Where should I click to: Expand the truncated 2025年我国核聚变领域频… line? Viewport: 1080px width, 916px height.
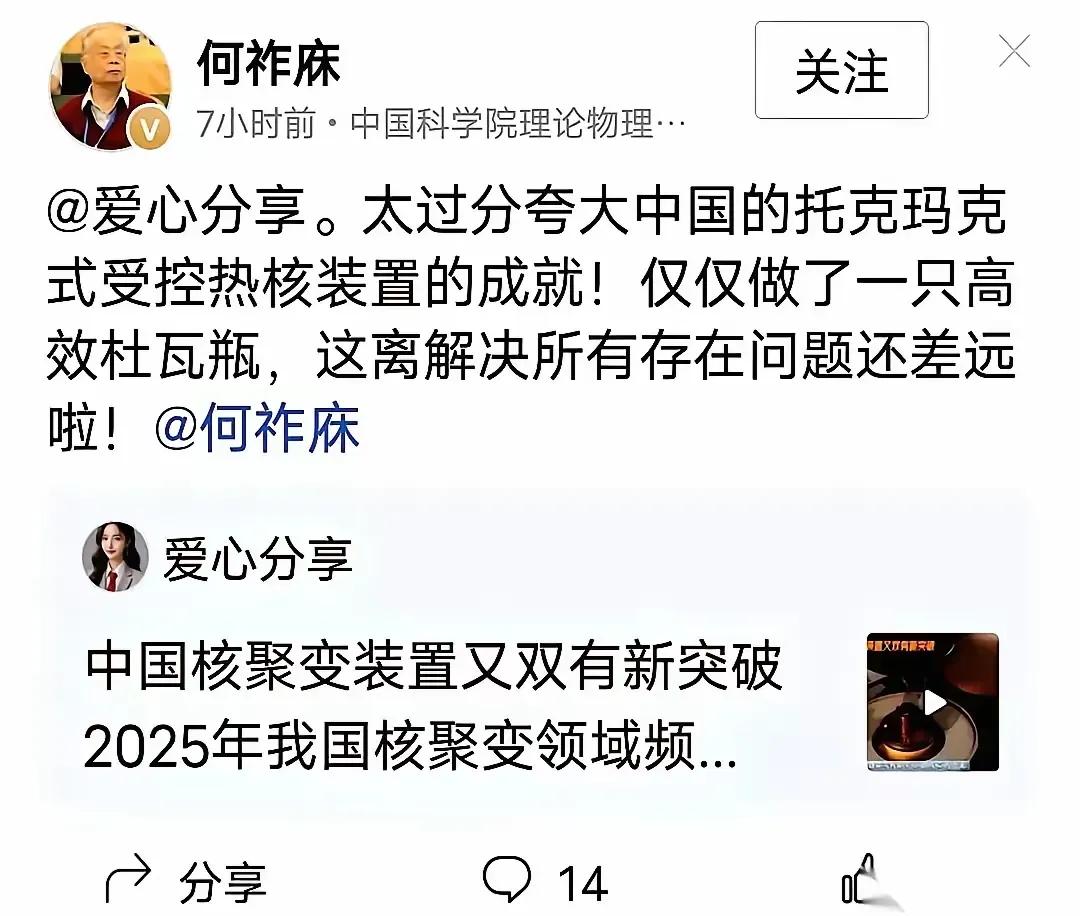point(411,745)
